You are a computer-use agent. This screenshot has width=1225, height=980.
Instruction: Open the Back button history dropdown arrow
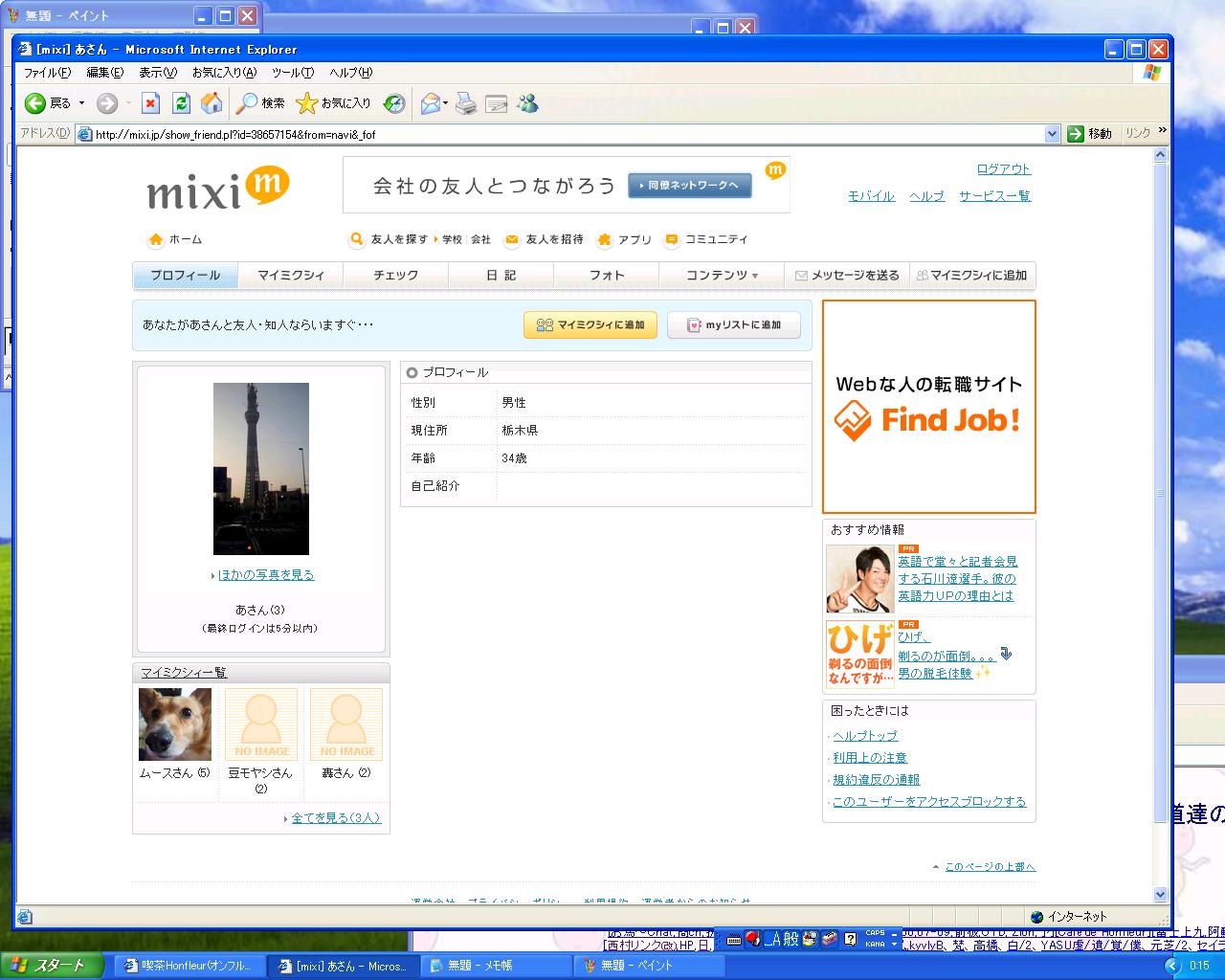[81, 103]
